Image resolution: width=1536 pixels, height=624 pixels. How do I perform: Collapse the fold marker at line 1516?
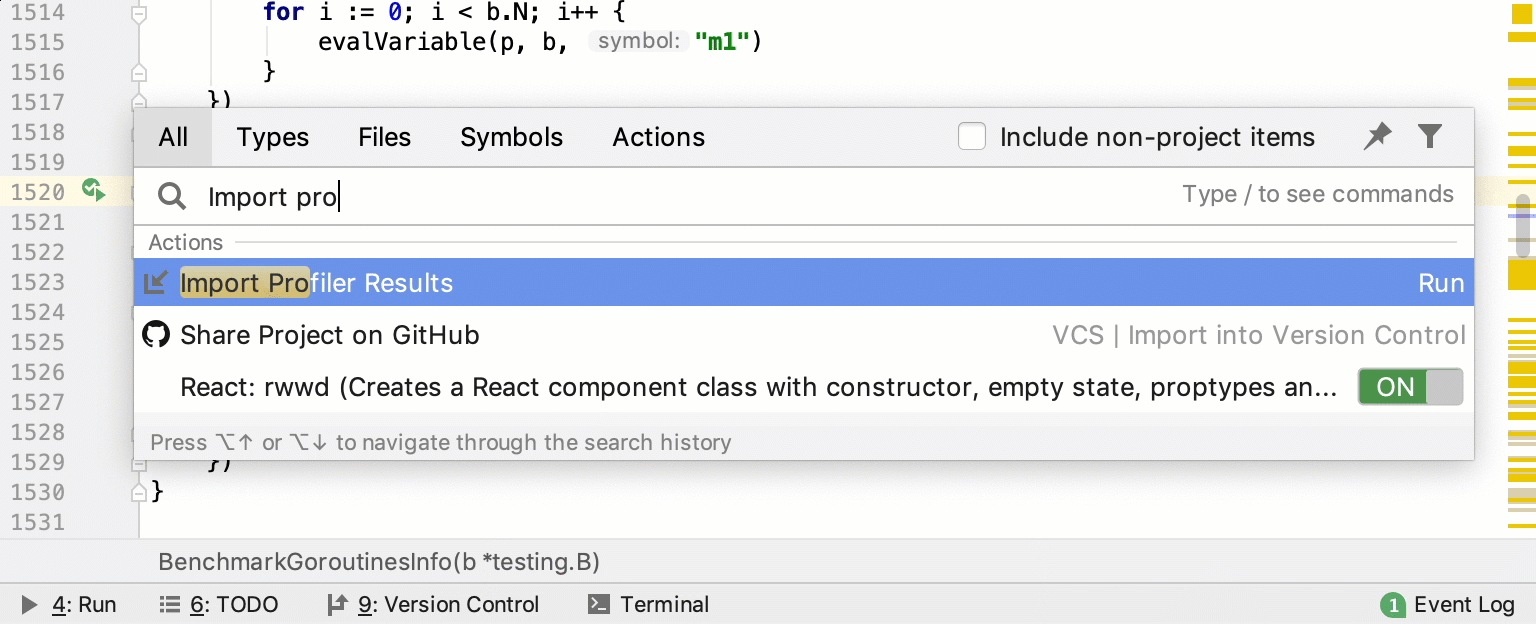pos(139,72)
